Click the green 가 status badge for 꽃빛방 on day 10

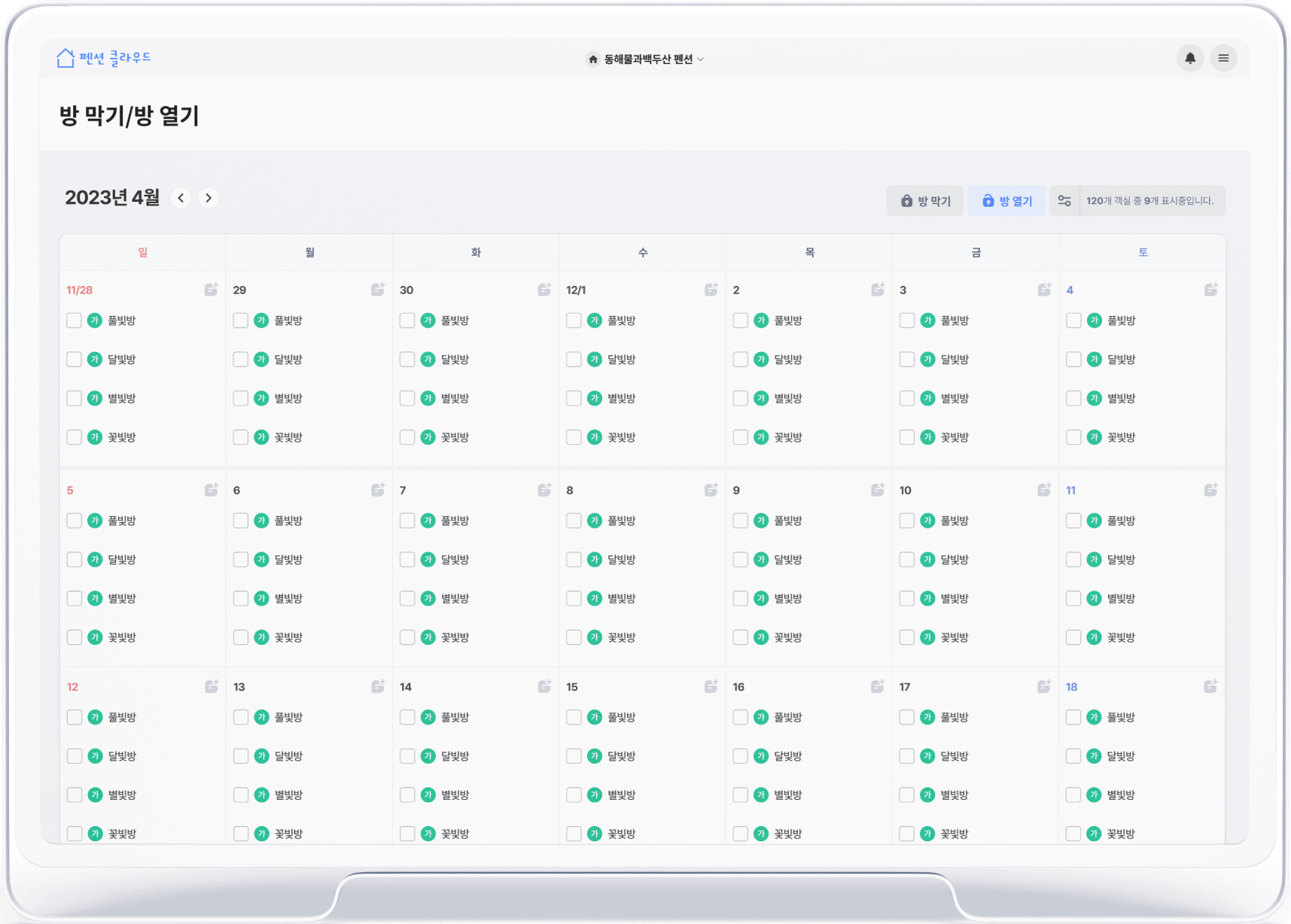927,637
